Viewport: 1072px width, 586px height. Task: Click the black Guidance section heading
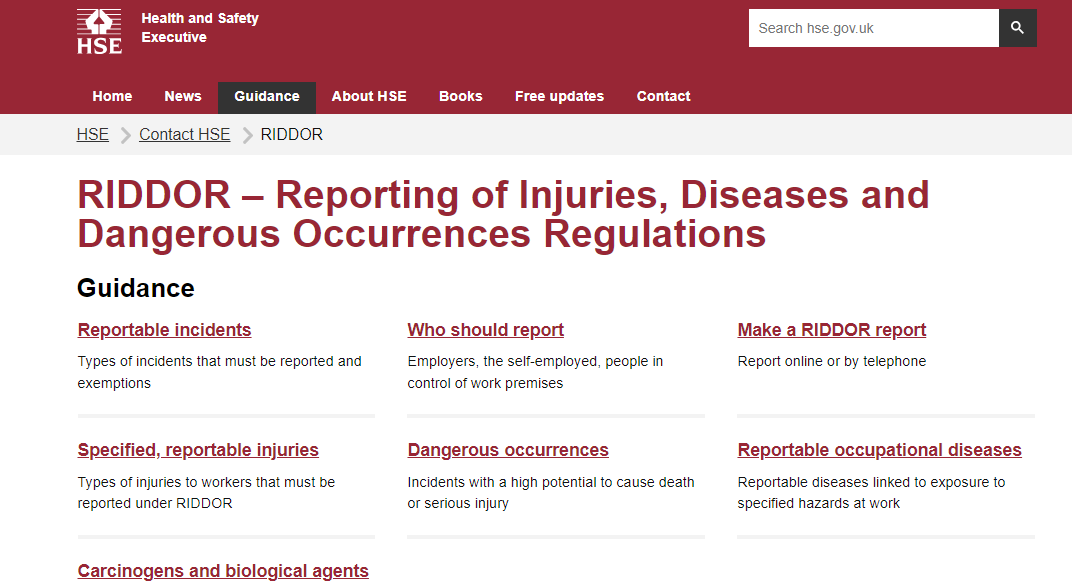135,289
